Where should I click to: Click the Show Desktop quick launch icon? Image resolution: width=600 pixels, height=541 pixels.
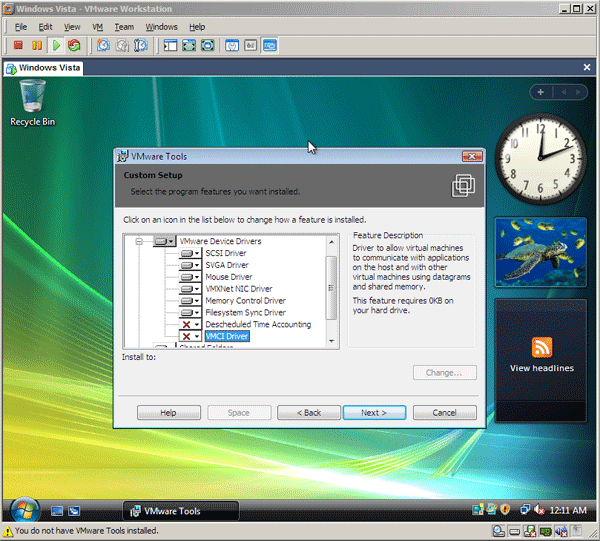pyautogui.click(x=57, y=511)
